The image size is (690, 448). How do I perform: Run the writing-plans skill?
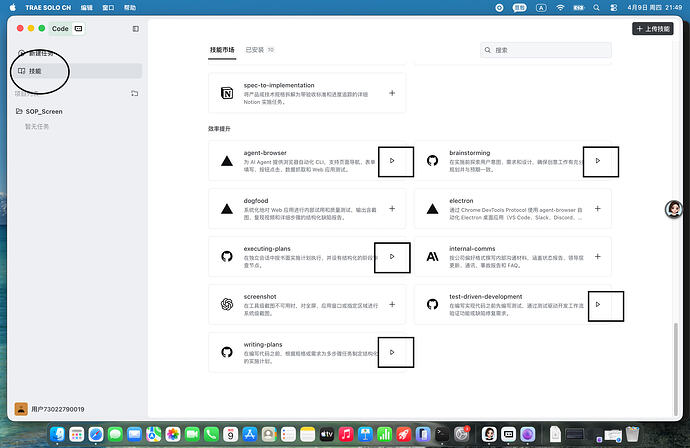(392, 353)
